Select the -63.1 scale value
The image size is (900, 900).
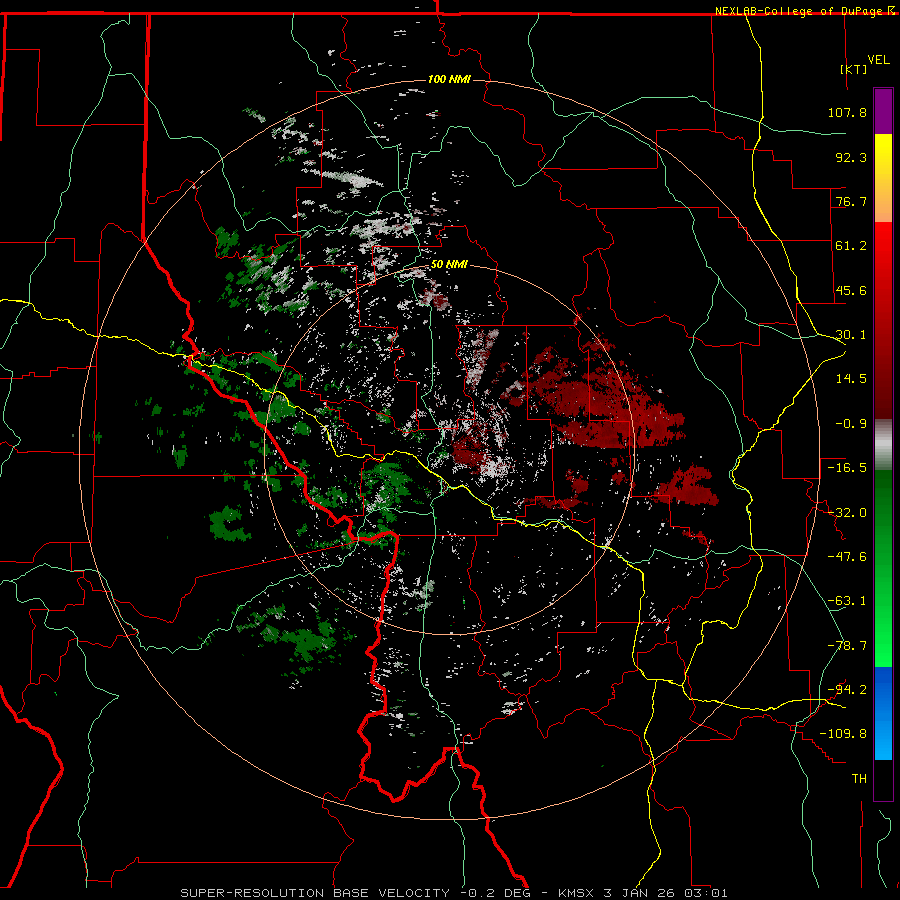[847, 601]
